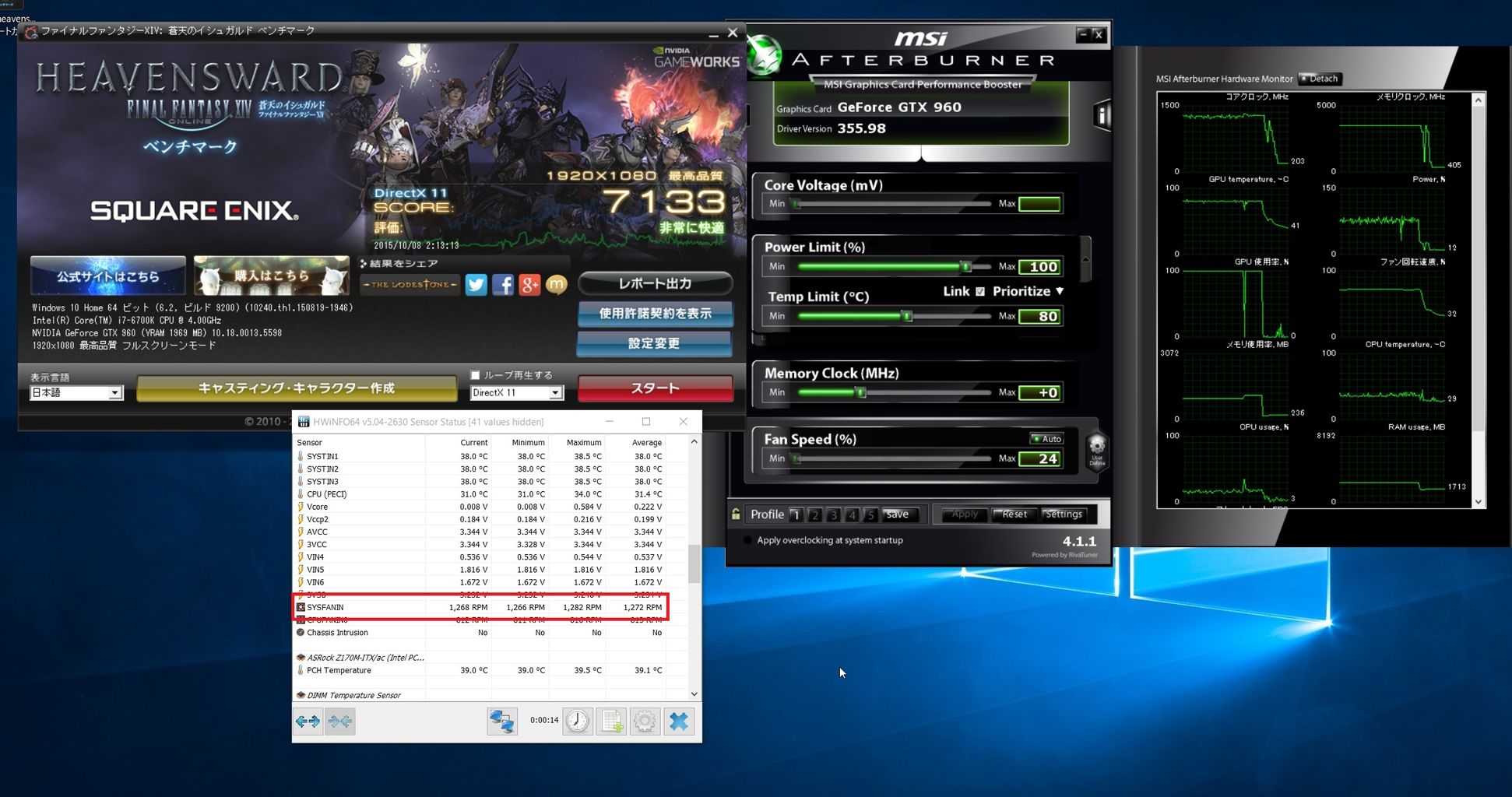
Task: Click the SYSFANIN fan sensor icon
Action: click(x=301, y=607)
